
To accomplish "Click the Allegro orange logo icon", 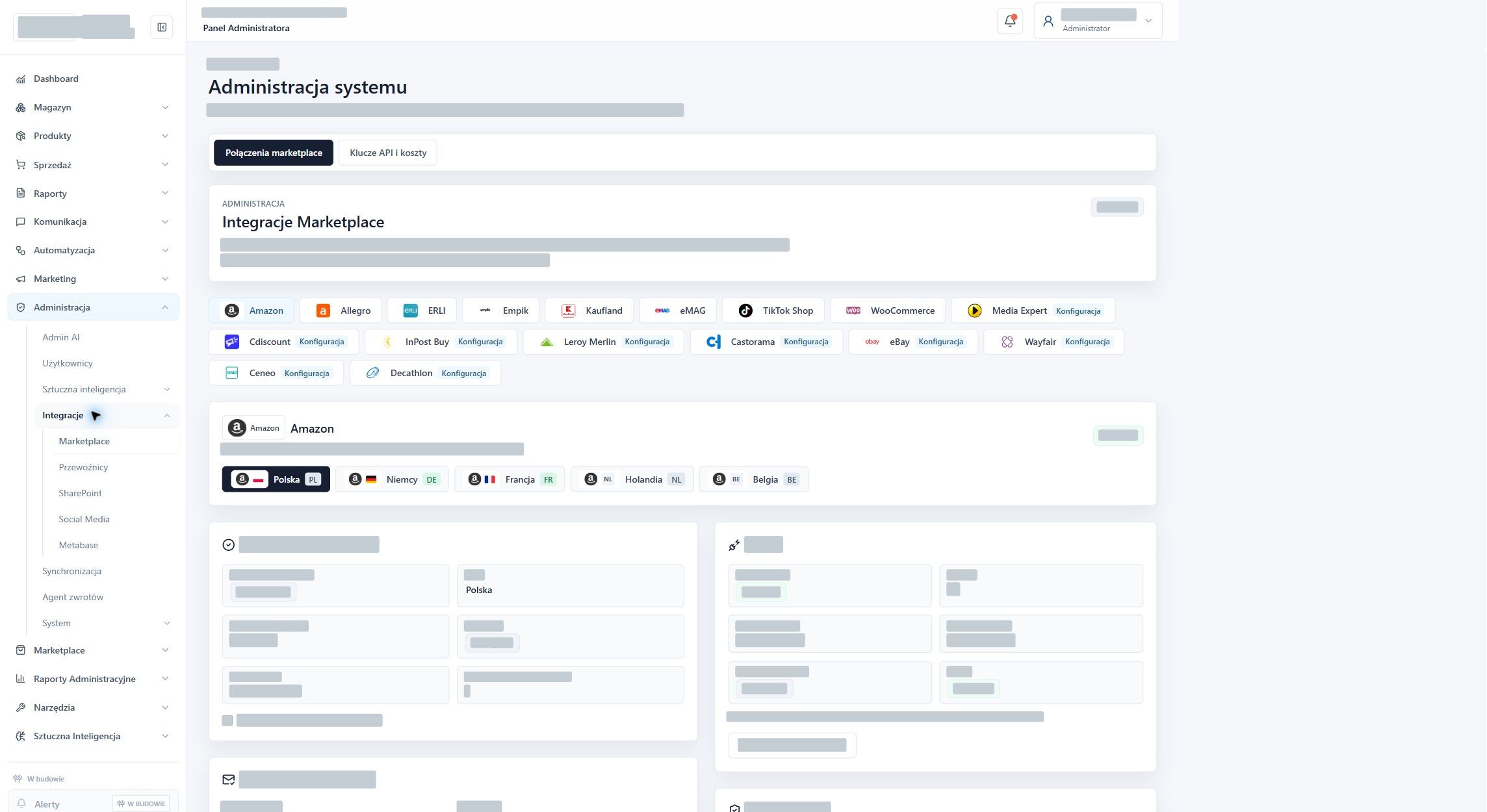I will pyautogui.click(x=323, y=311).
